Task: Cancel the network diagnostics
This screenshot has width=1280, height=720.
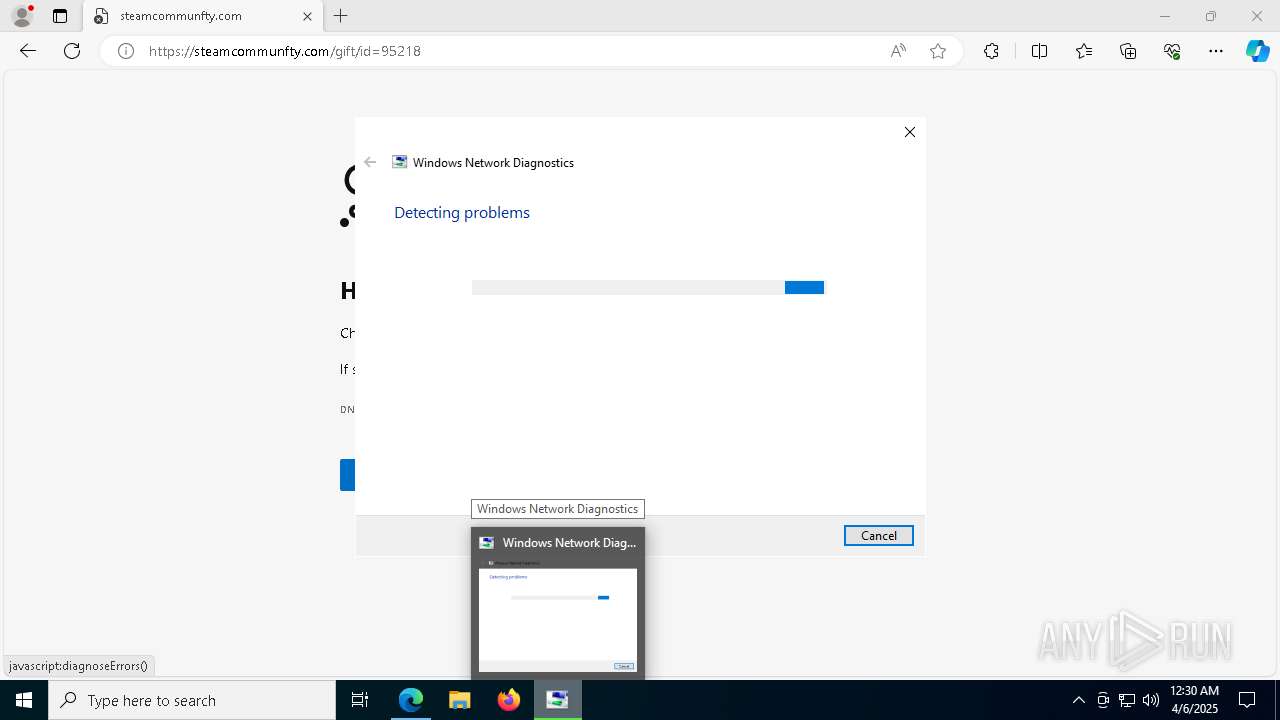Action: (x=879, y=536)
